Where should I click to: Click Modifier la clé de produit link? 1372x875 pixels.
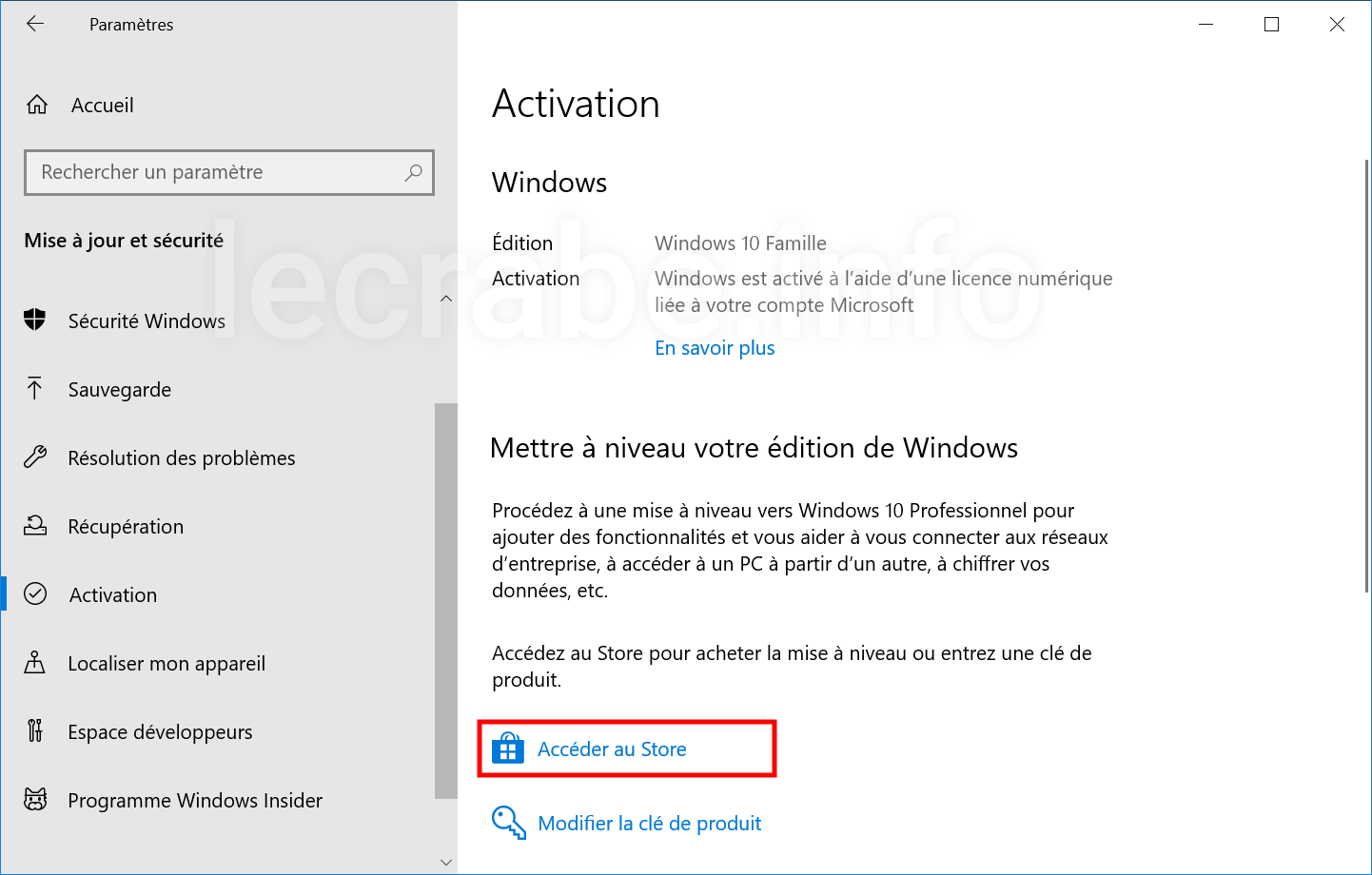[650, 824]
